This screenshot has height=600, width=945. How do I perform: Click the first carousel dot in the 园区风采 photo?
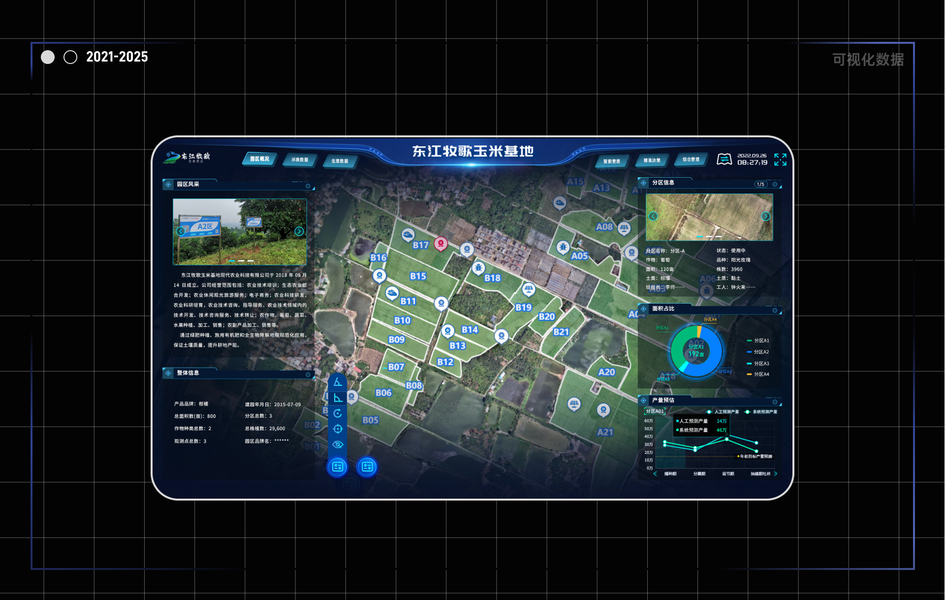point(232,261)
